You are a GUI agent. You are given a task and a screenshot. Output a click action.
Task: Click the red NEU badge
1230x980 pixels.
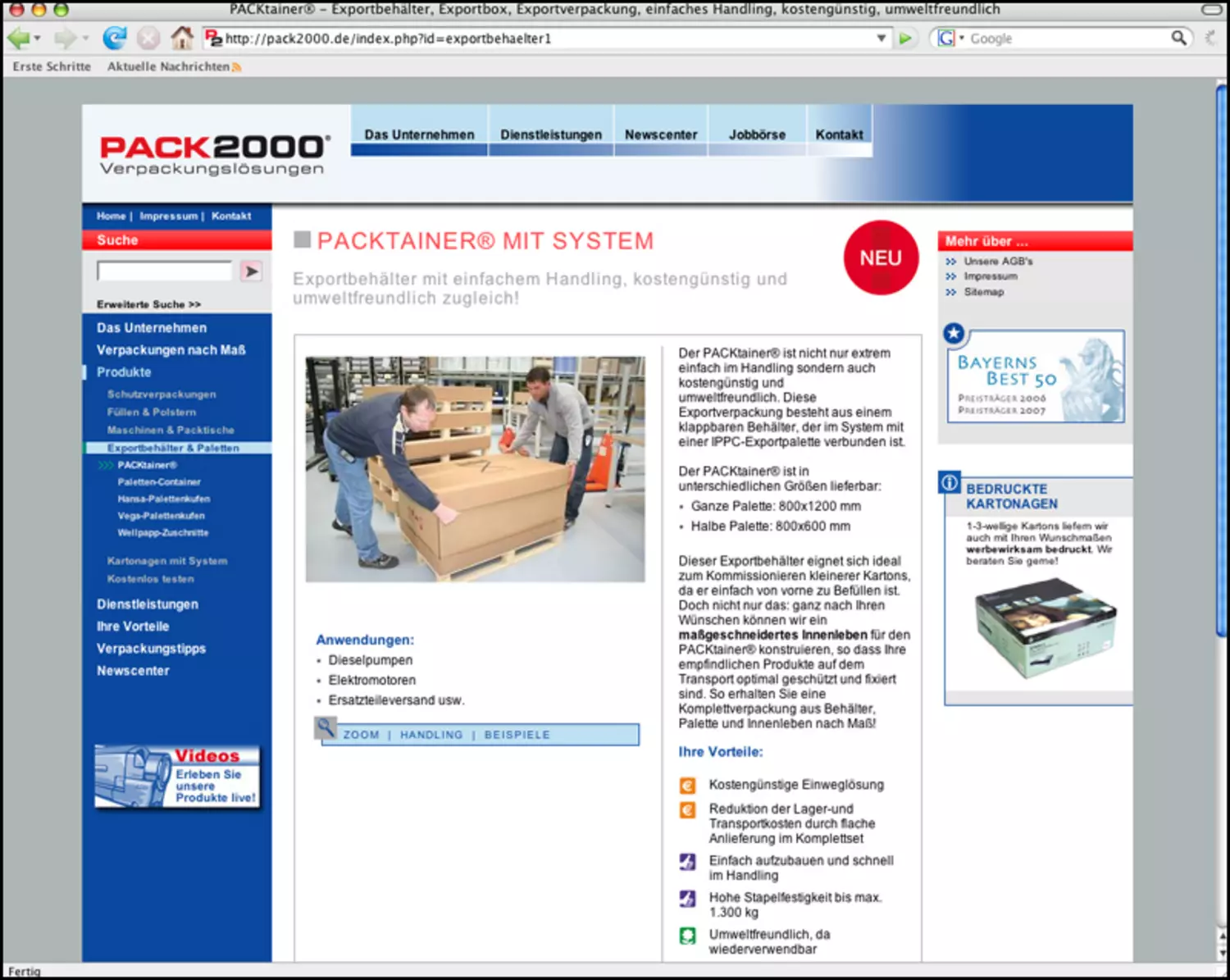[881, 258]
